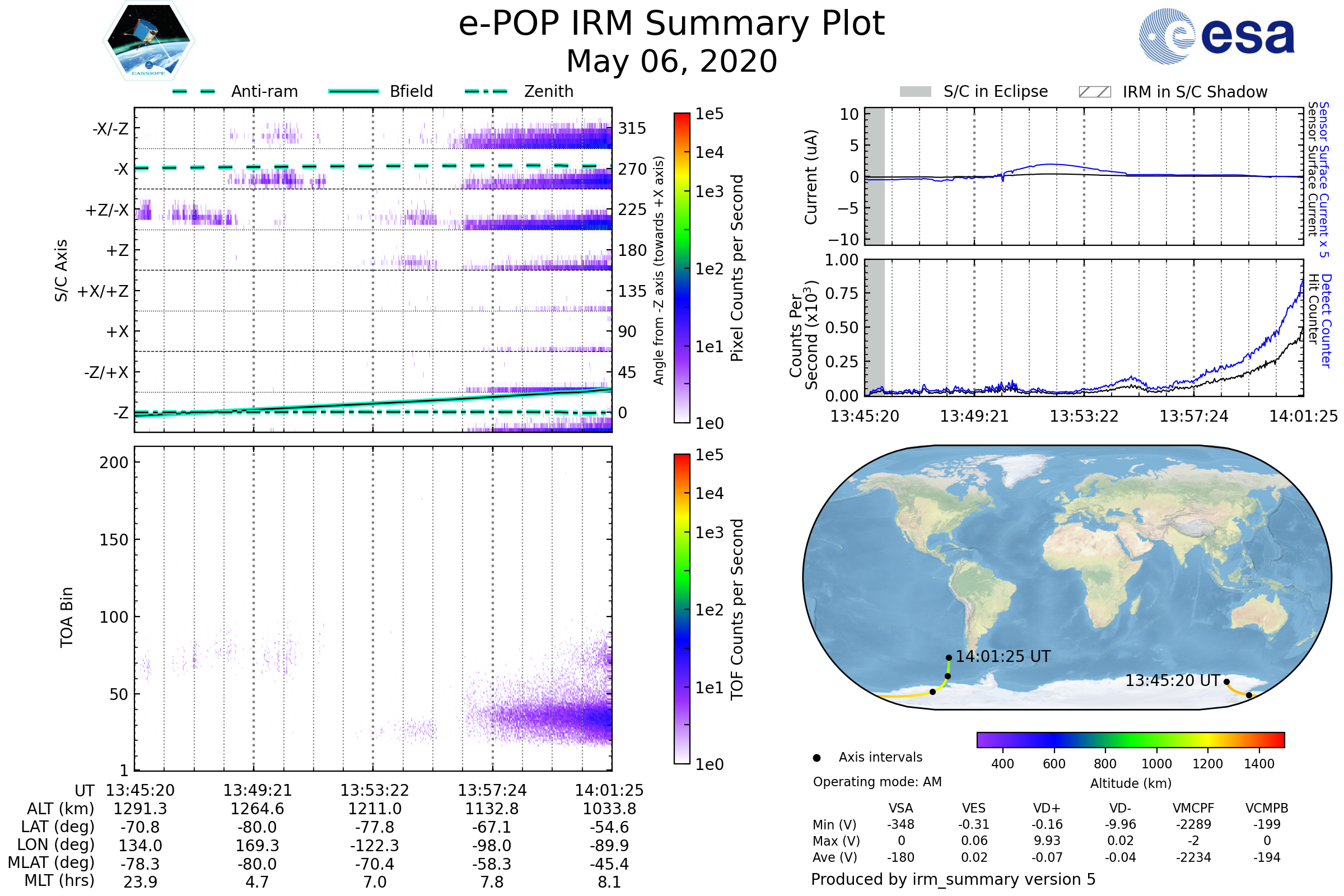Click the S/C in Eclipse gray legend patch
This screenshot has height=896, width=1344.
(915, 92)
